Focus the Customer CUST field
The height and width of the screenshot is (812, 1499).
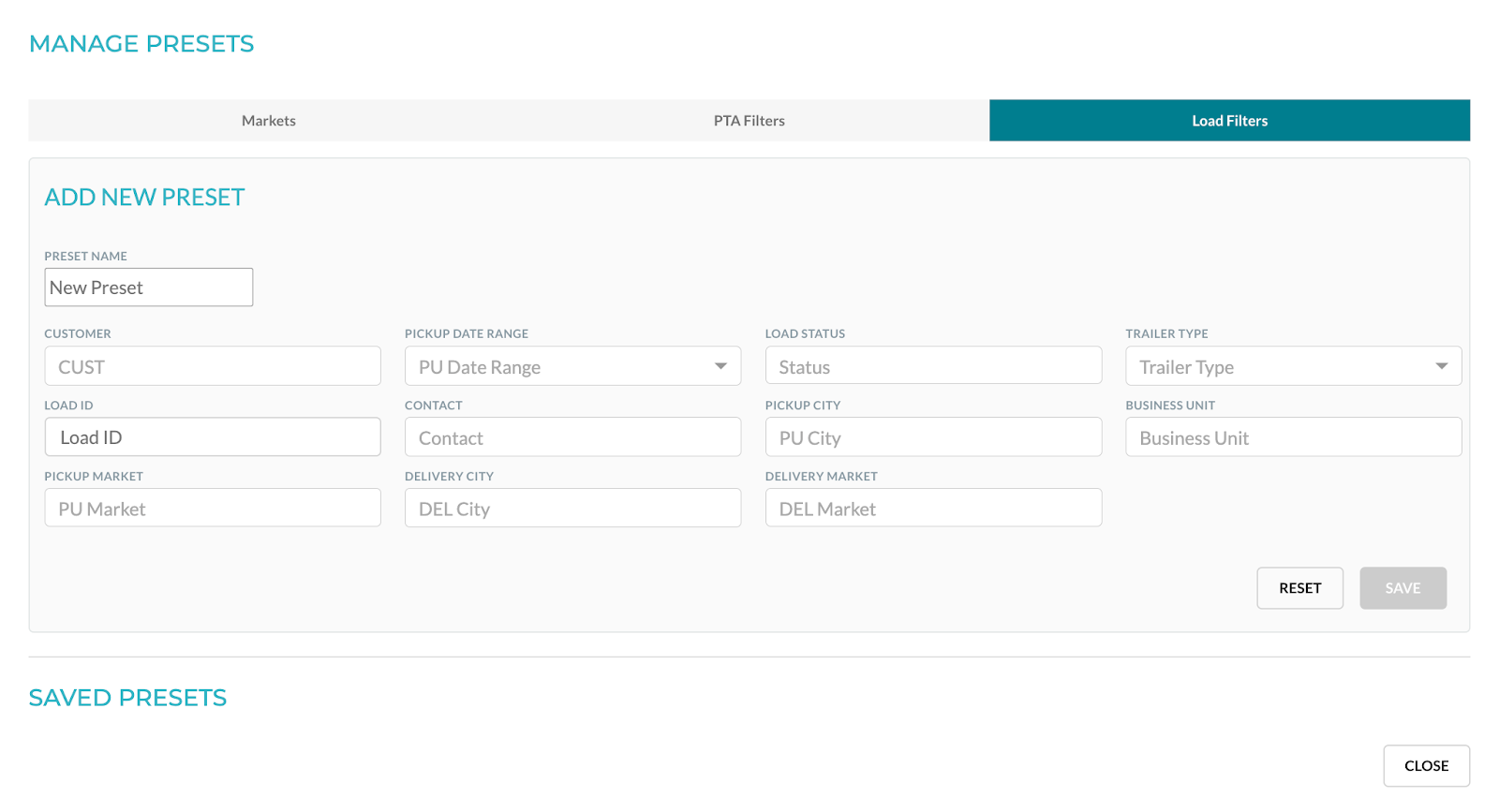213,366
